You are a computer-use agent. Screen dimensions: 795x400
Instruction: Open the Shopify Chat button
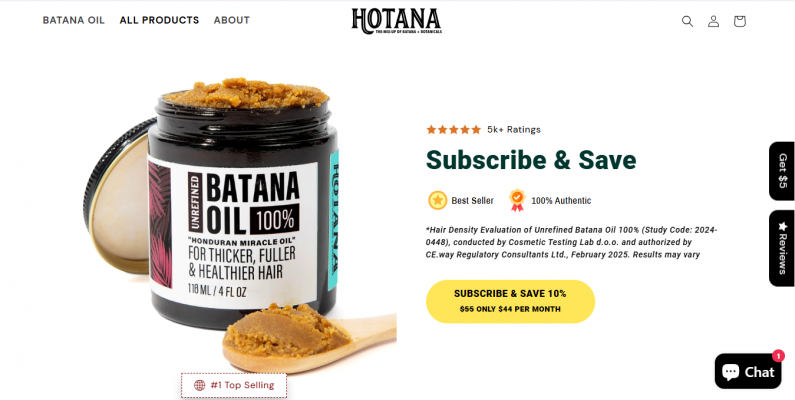pyautogui.click(x=748, y=372)
